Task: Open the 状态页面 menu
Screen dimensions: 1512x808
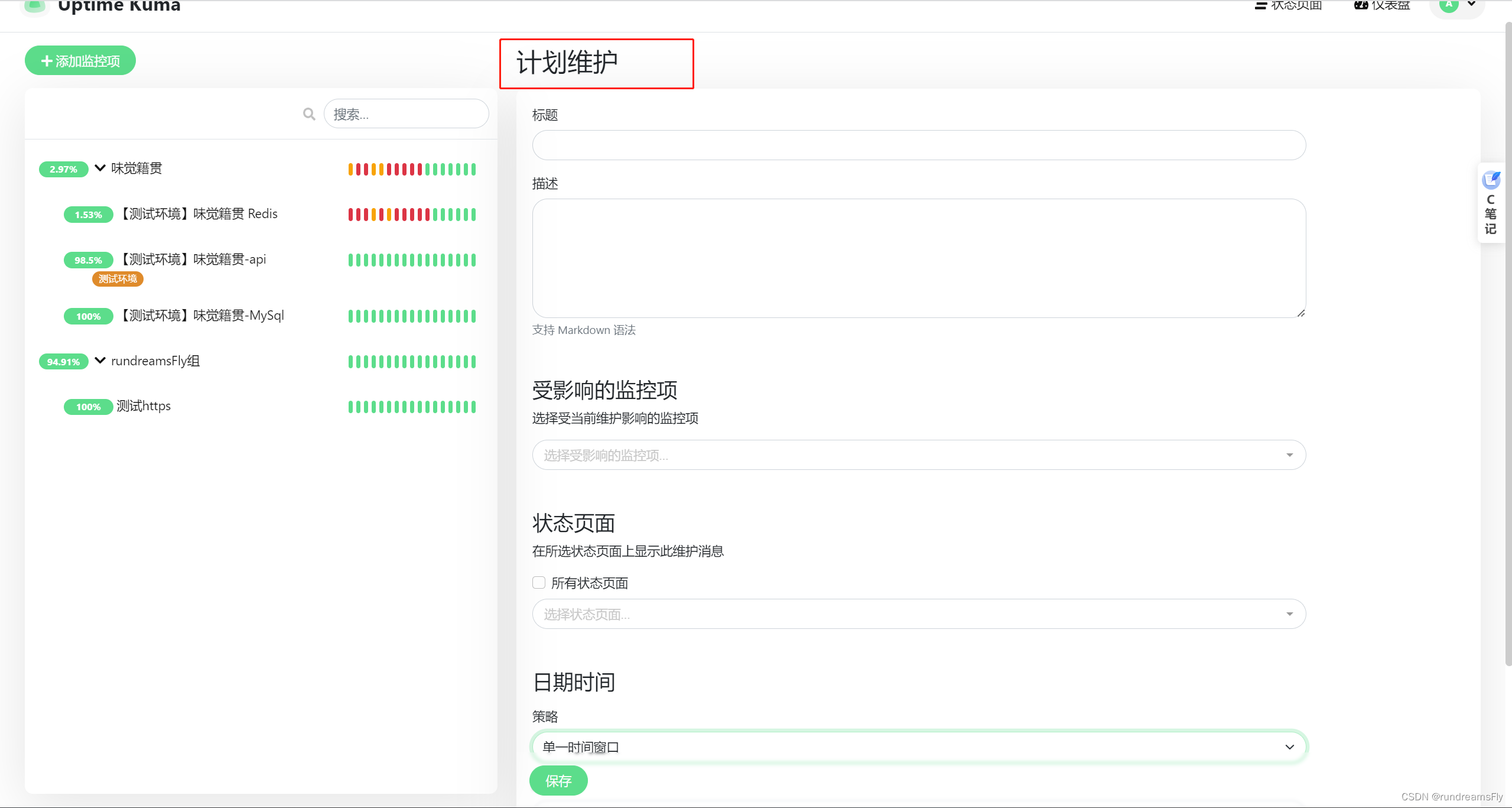Action: tap(1289, 5)
